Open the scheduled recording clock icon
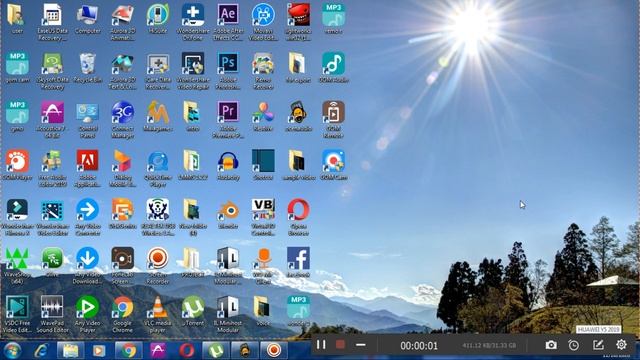Screen dimensions: 640x360 point(573,345)
